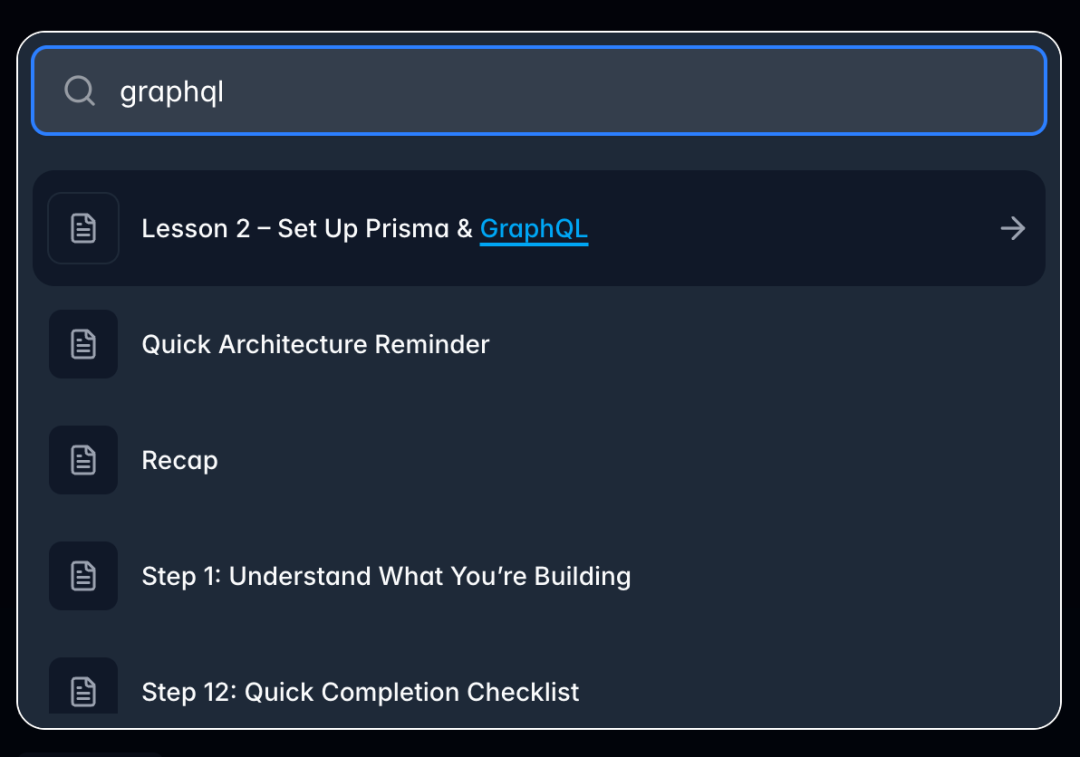
Task: Click the right arrow on the Lesson 2 result
Action: [x=1012, y=228]
